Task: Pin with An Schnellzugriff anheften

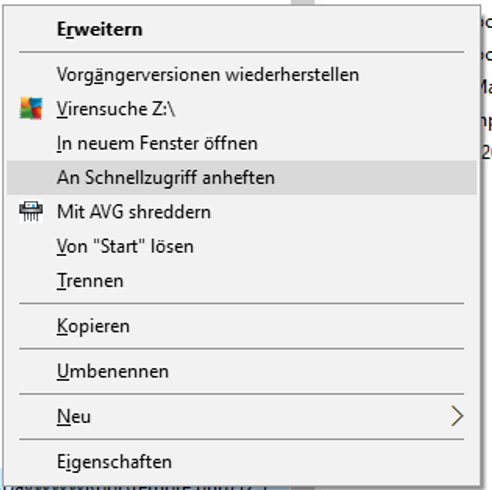Action: 242,177
